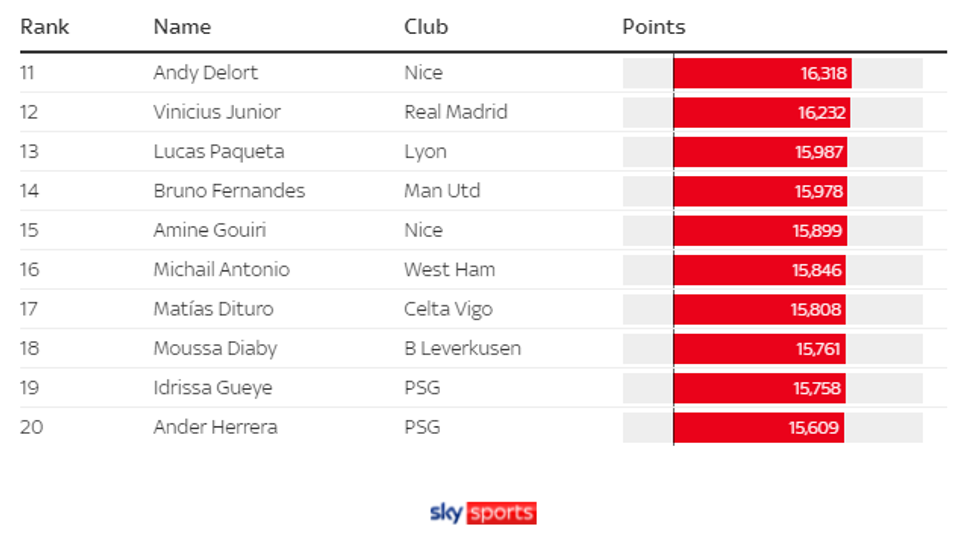Click the Lucas Paqueta row name

(219, 152)
